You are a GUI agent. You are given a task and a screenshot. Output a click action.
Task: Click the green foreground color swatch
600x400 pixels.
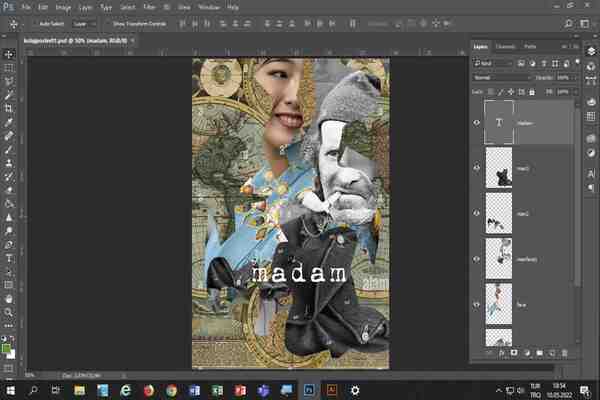[x=7, y=348]
